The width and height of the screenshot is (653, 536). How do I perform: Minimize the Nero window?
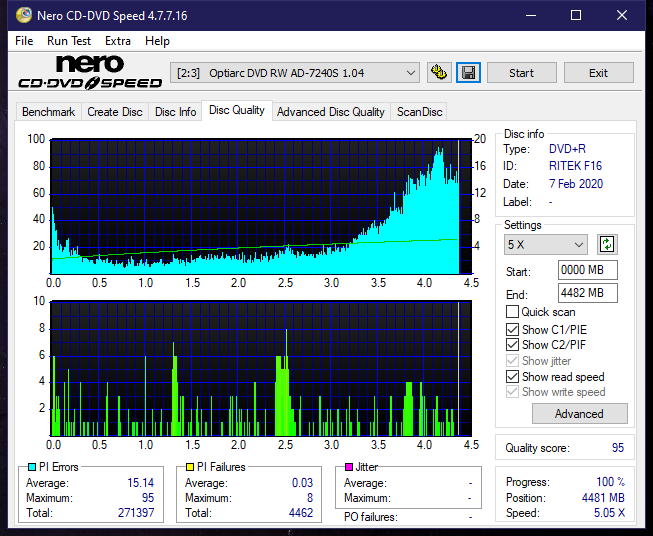coord(531,15)
